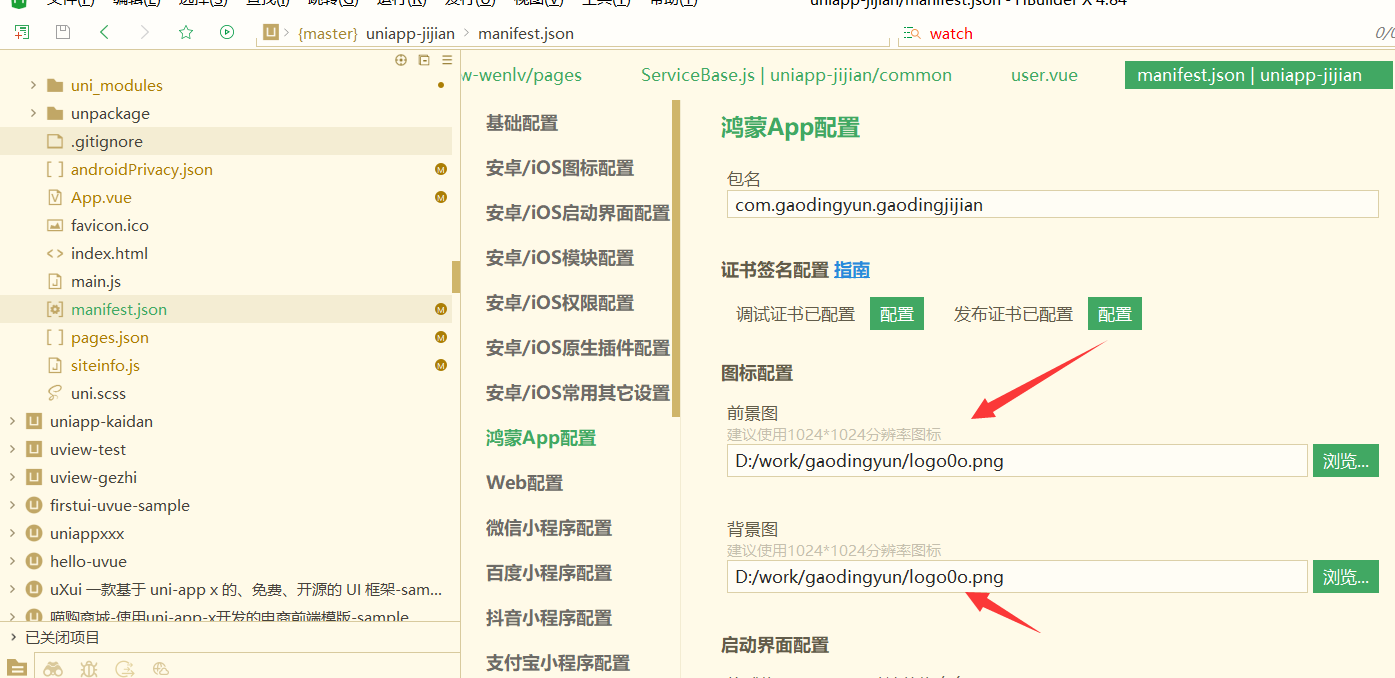The image size is (1395, 678).
Task: Open the project panel hamburger menu
Action: [x=447, y=60]
